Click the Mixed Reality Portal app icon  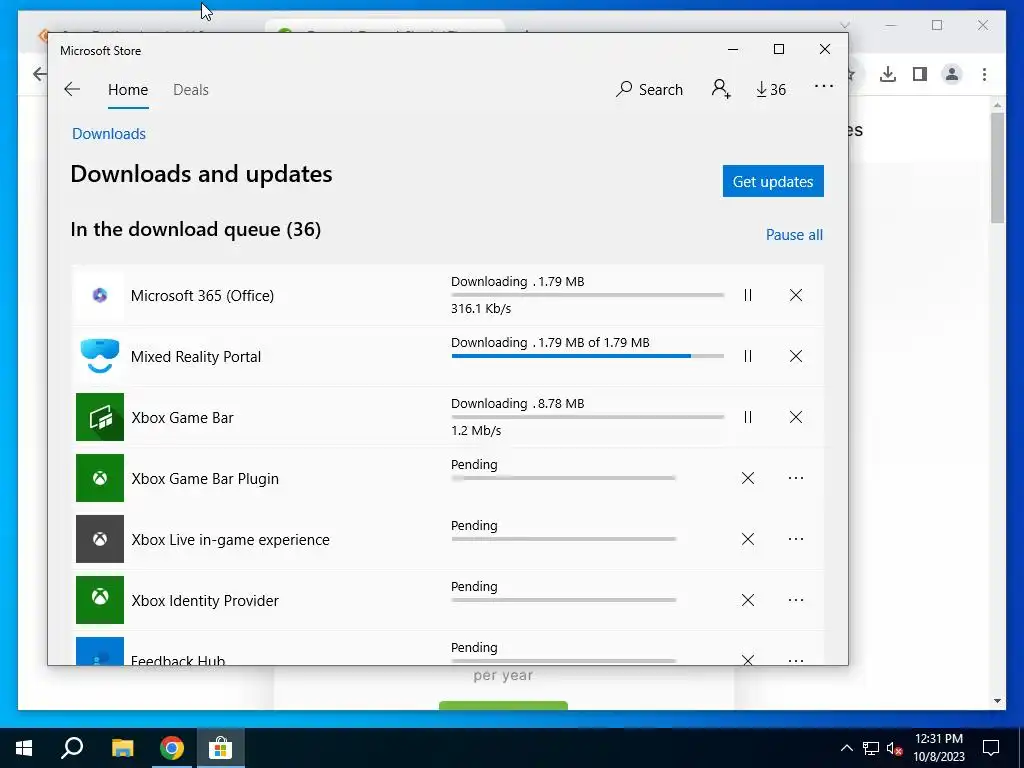[x=100, y=356]
